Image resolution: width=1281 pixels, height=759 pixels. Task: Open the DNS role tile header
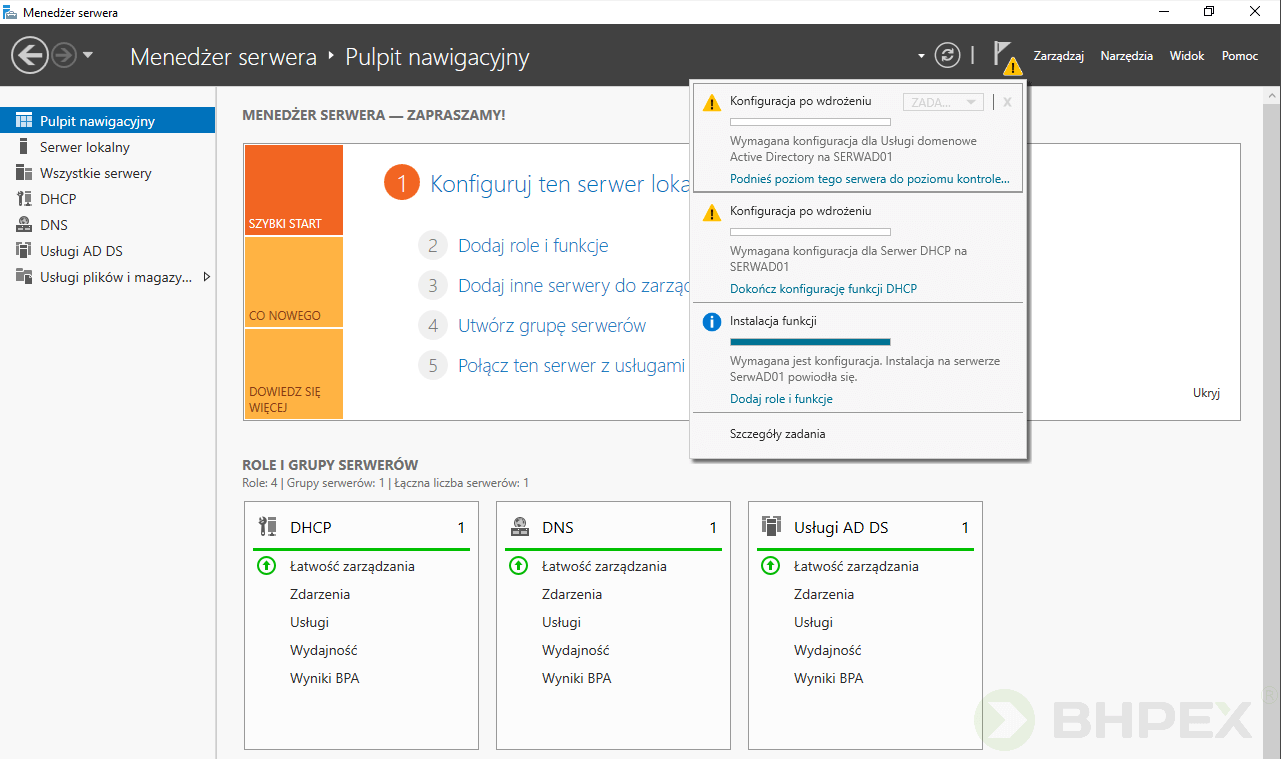pyautogui.click(x=613, y=527)
